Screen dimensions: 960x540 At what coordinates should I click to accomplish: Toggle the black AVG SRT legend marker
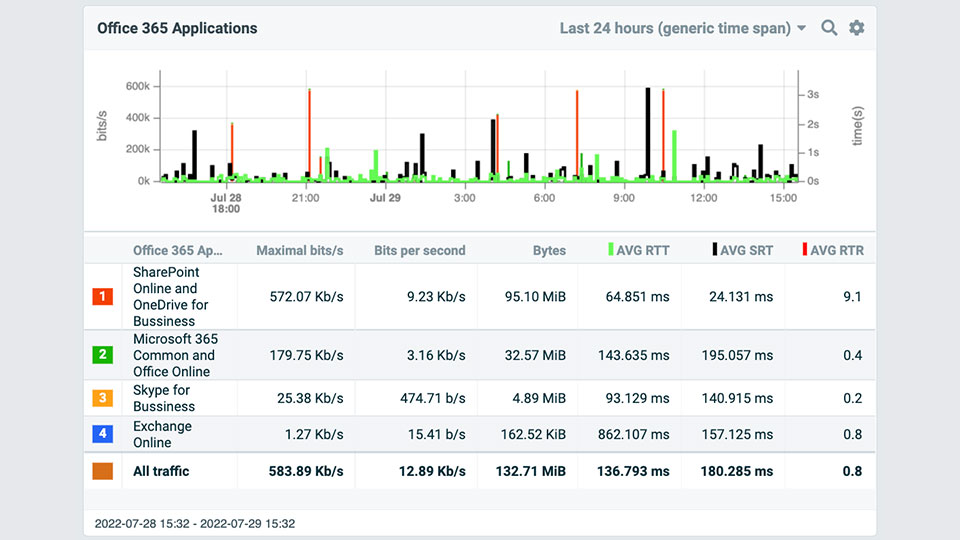pos(714,249)
